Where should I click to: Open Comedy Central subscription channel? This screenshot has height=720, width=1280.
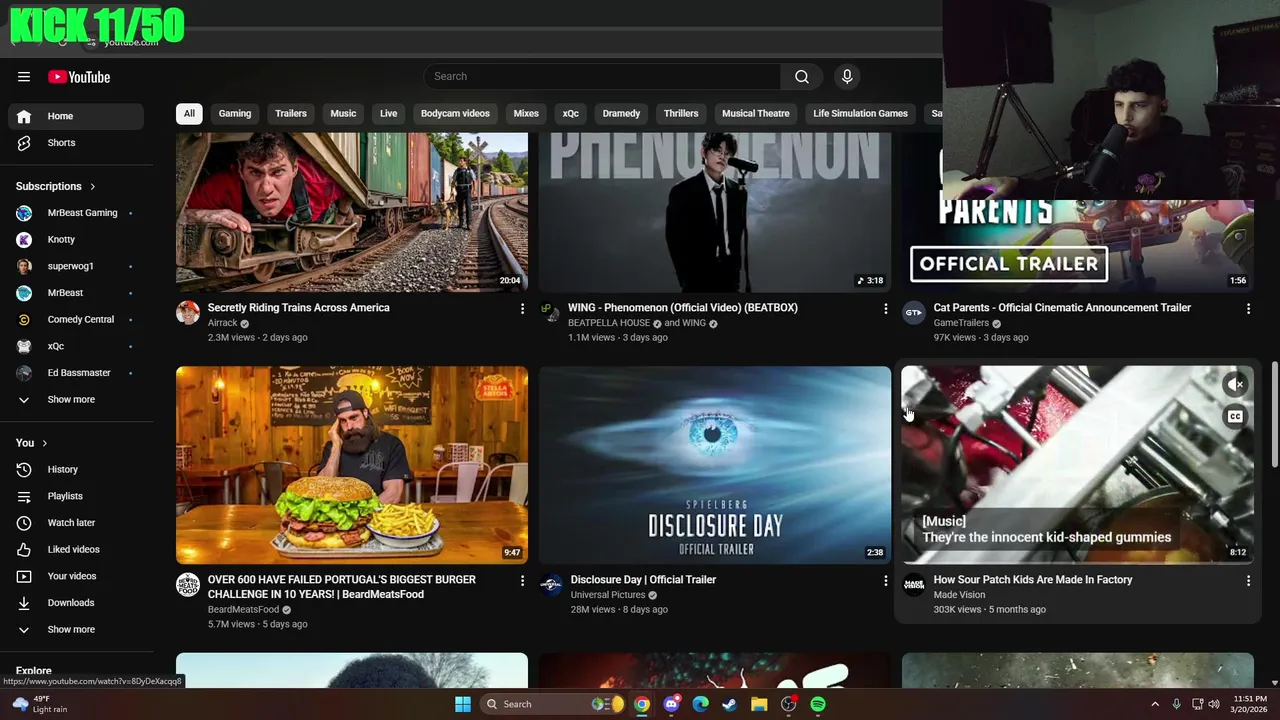point(76,320)
